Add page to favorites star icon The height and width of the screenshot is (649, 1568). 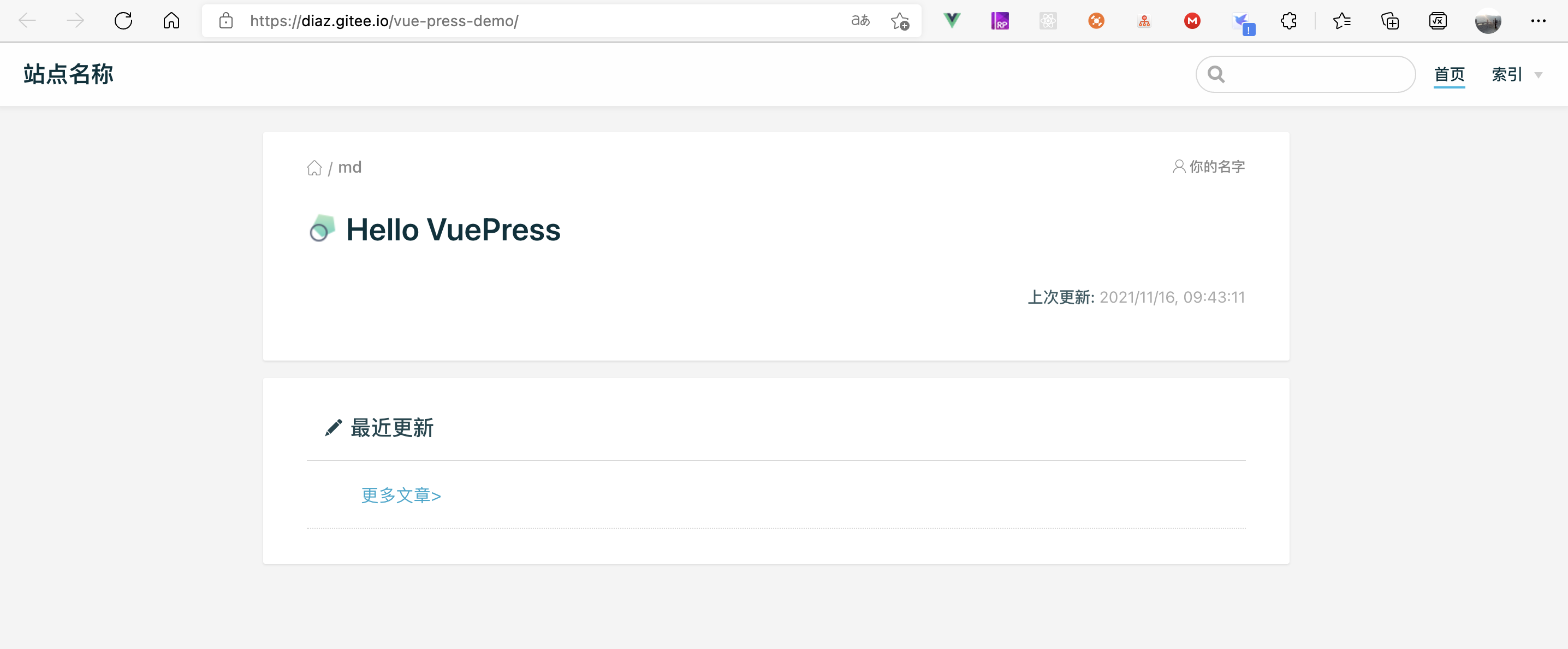tap(900, 21)
